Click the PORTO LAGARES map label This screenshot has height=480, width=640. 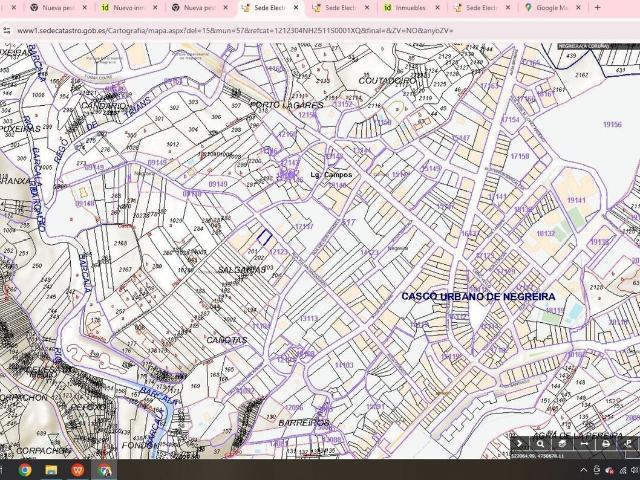[286, 105]
